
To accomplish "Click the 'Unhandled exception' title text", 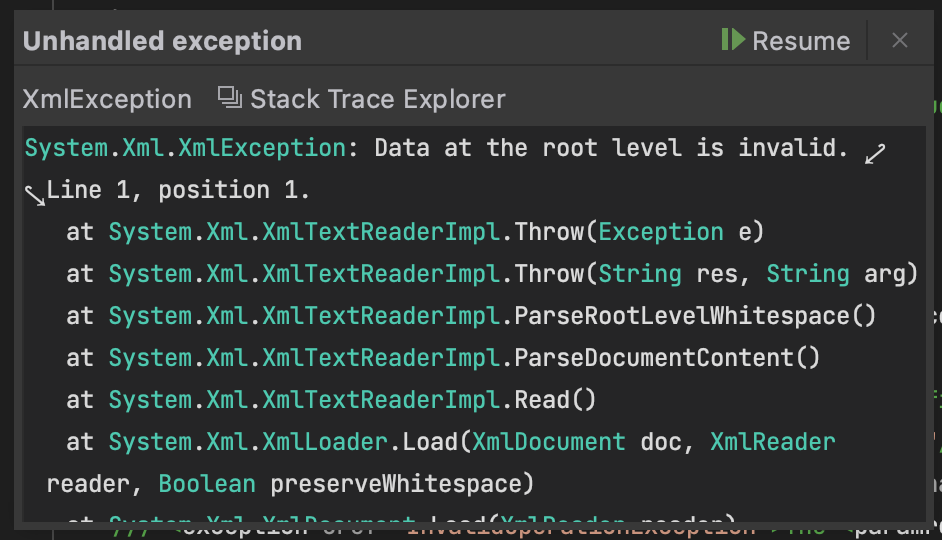I will point(162,41).
